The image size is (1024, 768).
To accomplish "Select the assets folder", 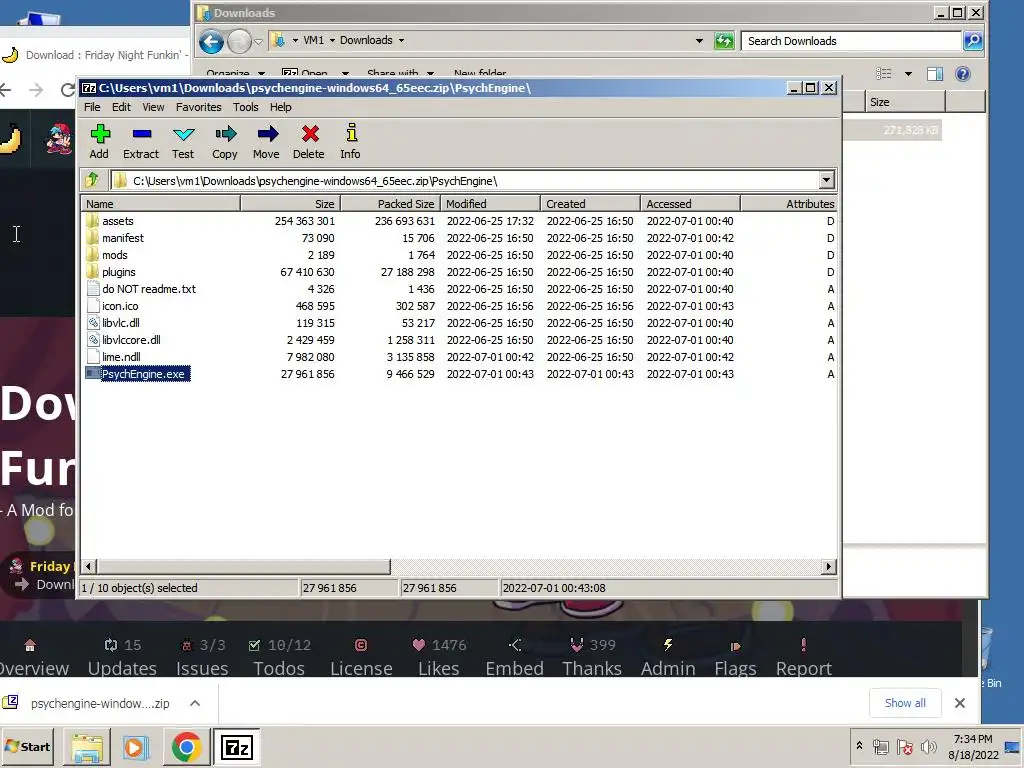I will (117, 221).
